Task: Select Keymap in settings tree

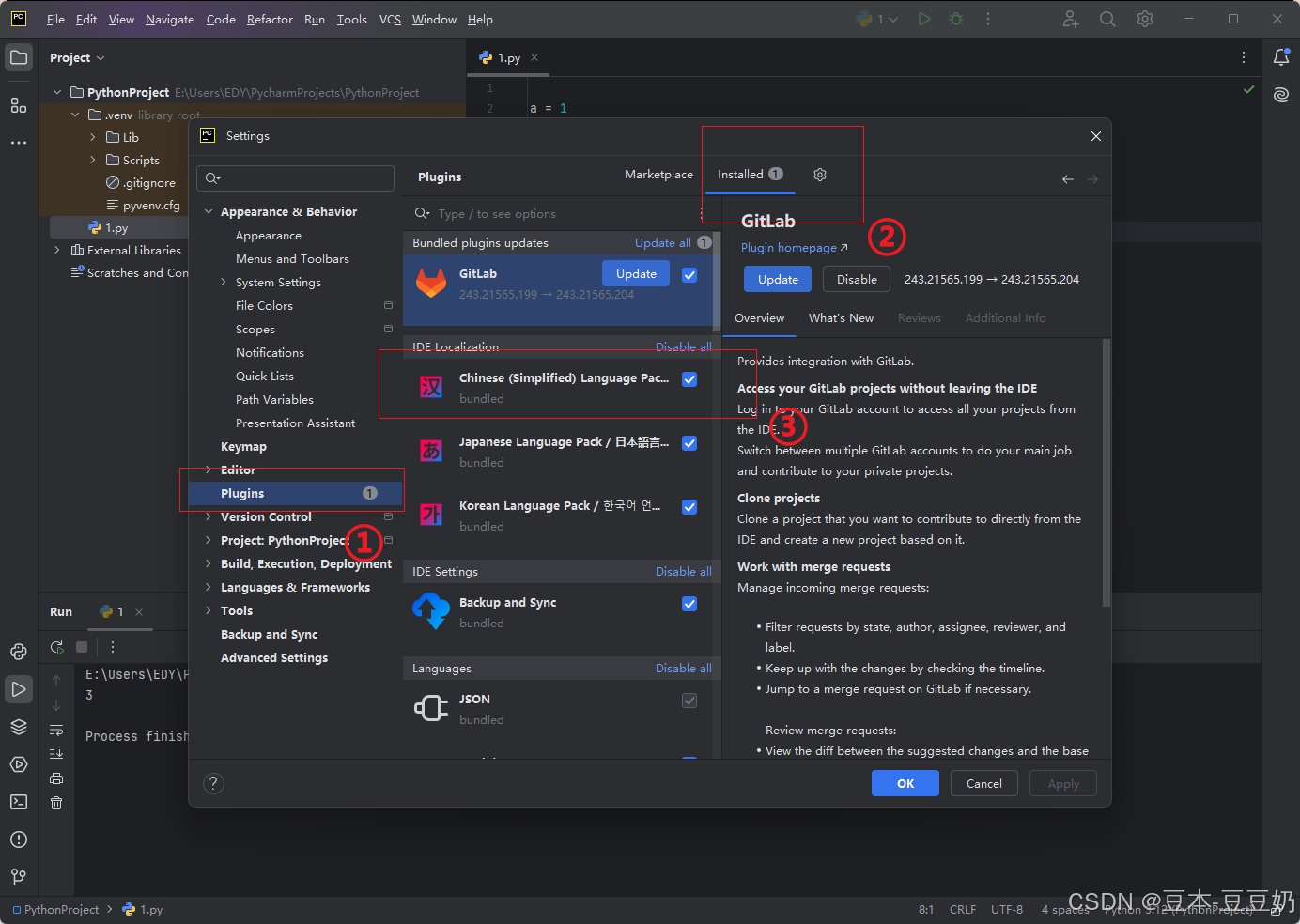Action: [x=243, y=446]
